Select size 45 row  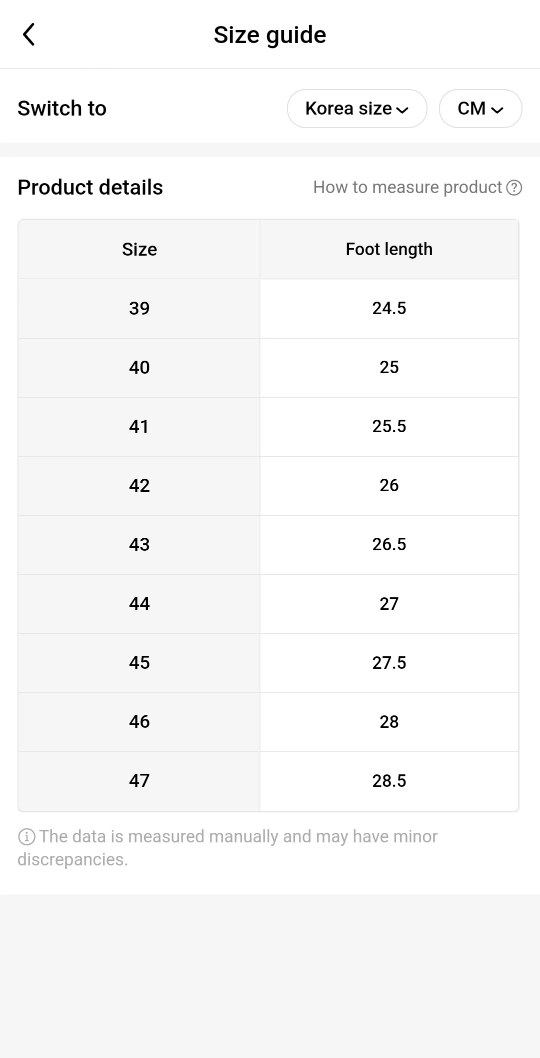click(268, 663)
